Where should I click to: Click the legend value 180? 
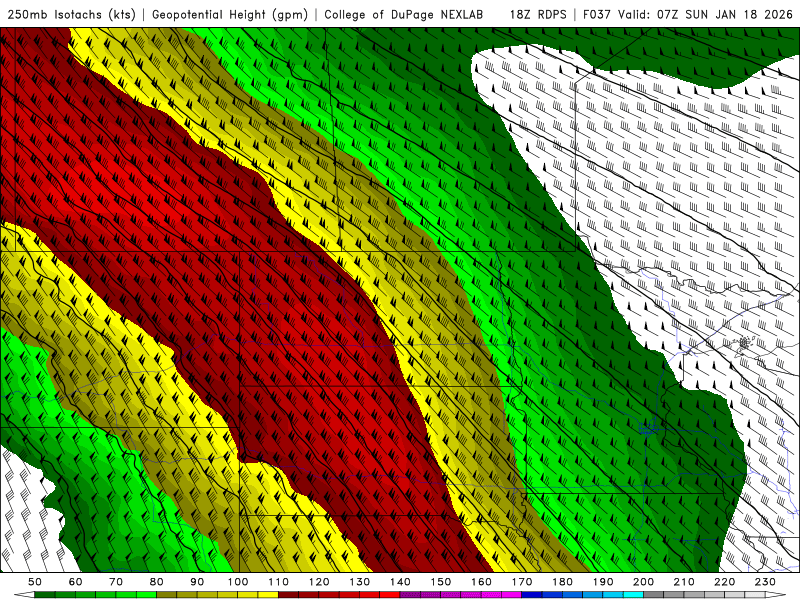[562, 582]
